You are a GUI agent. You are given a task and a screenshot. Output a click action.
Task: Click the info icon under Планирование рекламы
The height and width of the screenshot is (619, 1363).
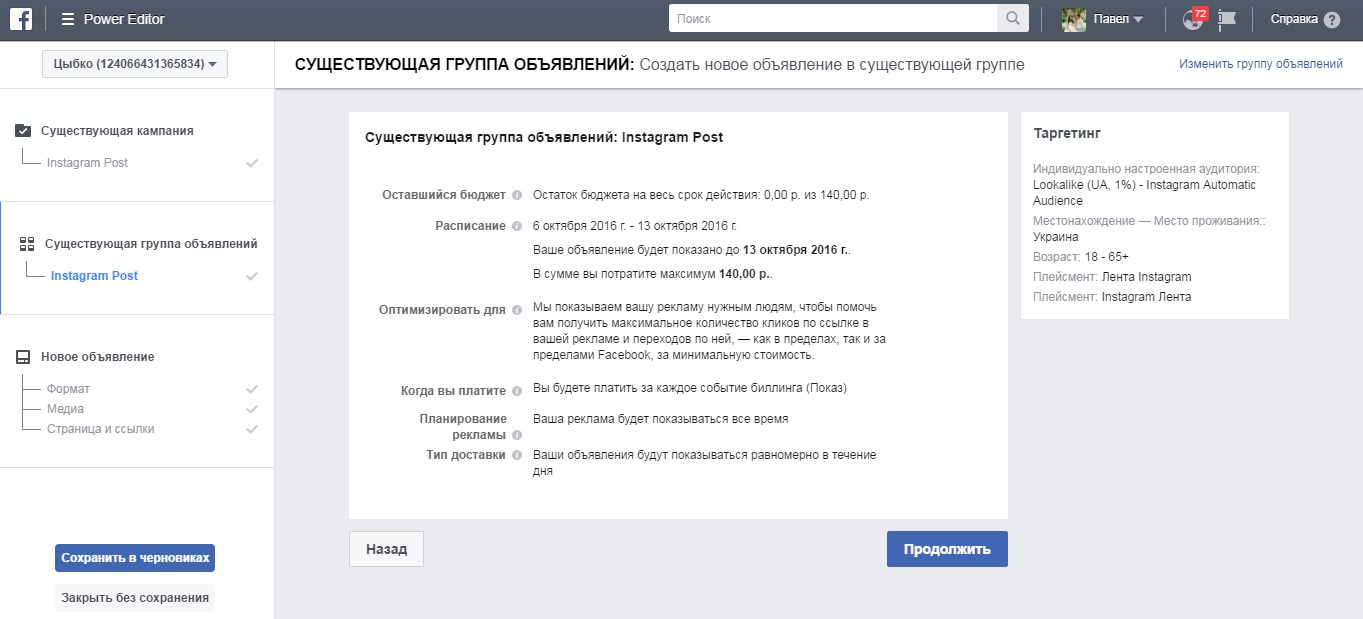(517, 435)
